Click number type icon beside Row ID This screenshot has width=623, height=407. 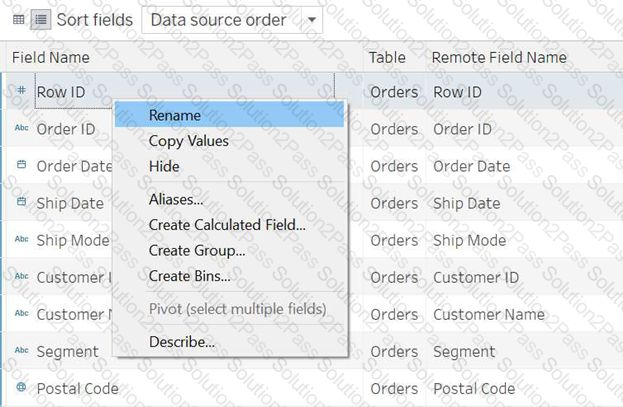point(21,92)
